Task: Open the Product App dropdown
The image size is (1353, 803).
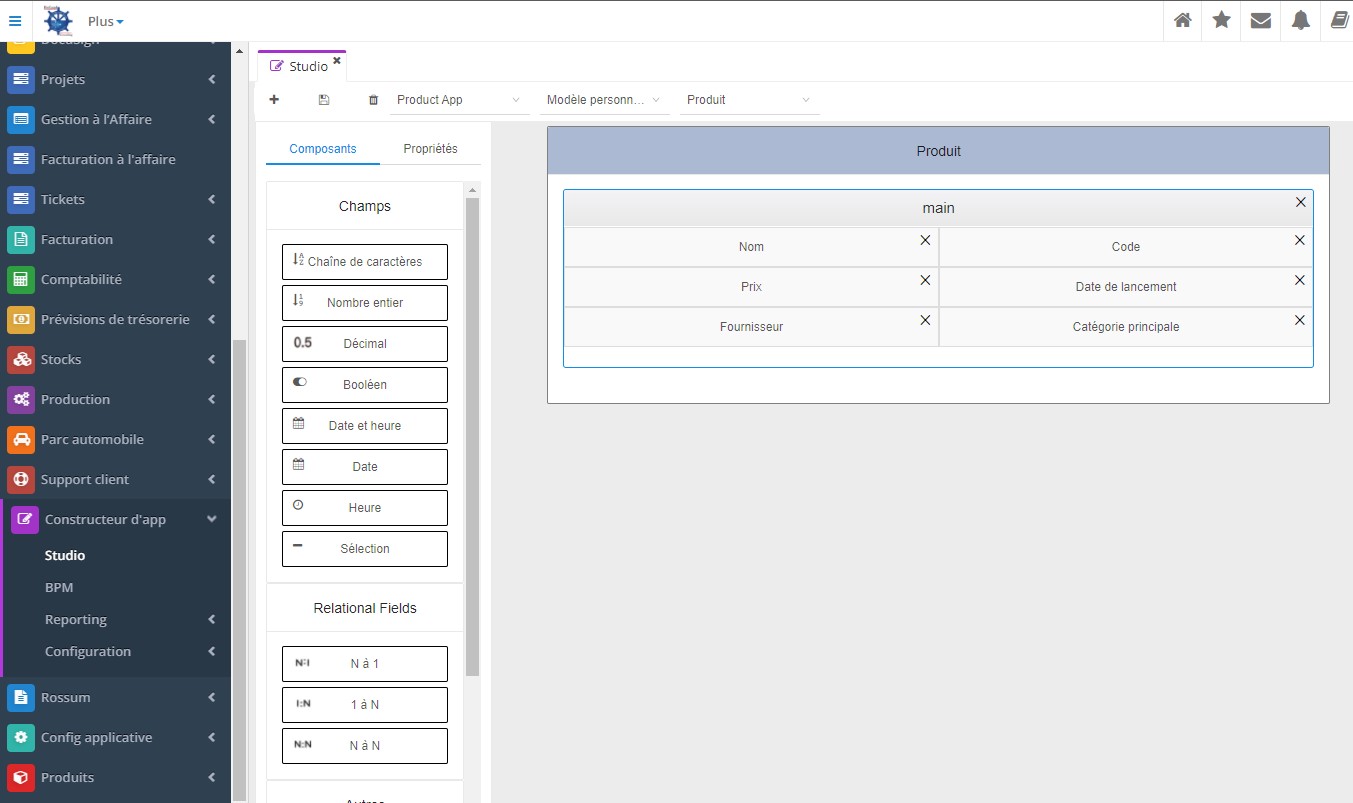Action: (x=459, y=100)
